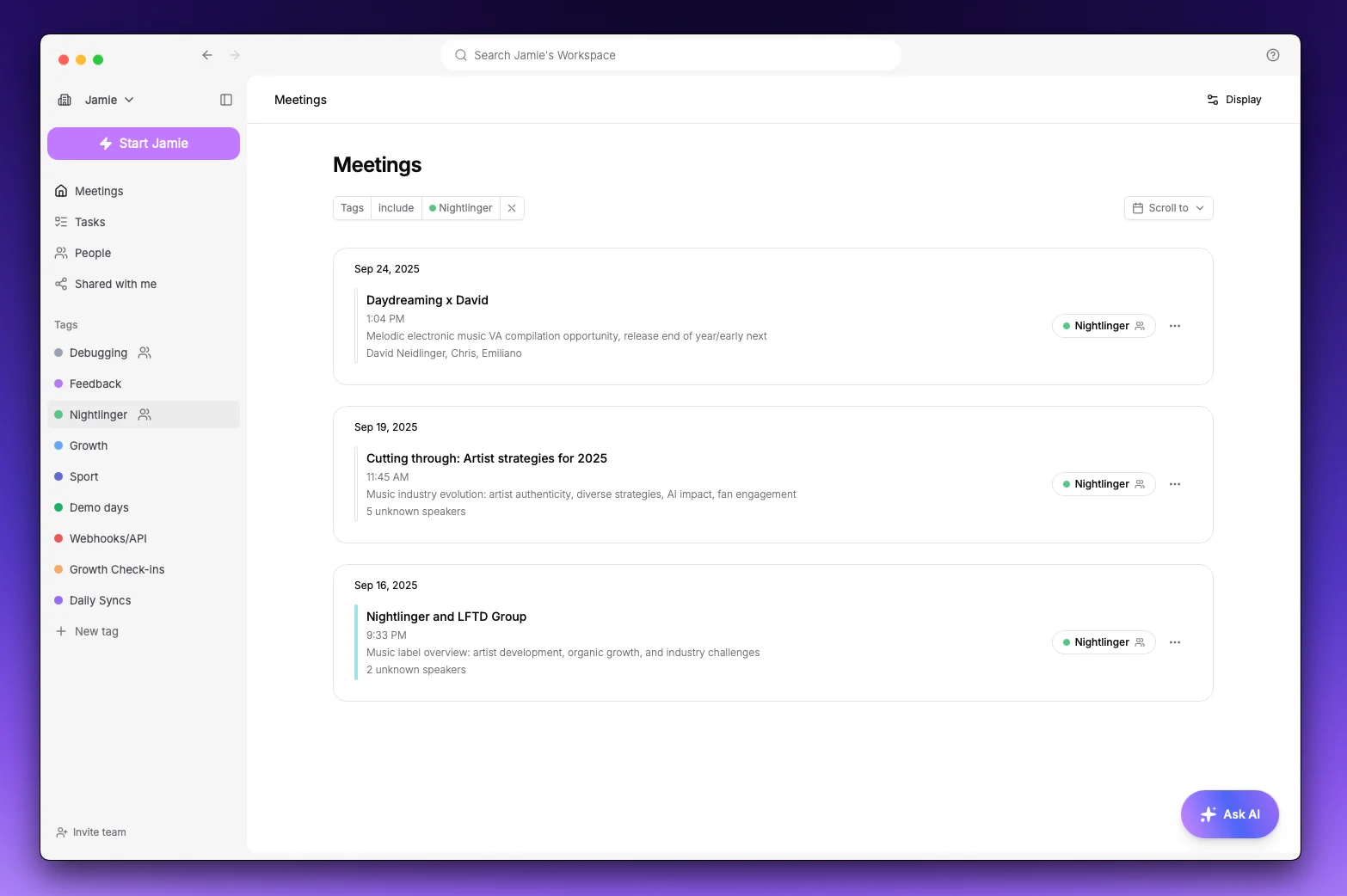
Task: Click the Sep 16, 2025 date header
Action: [386, 586]
